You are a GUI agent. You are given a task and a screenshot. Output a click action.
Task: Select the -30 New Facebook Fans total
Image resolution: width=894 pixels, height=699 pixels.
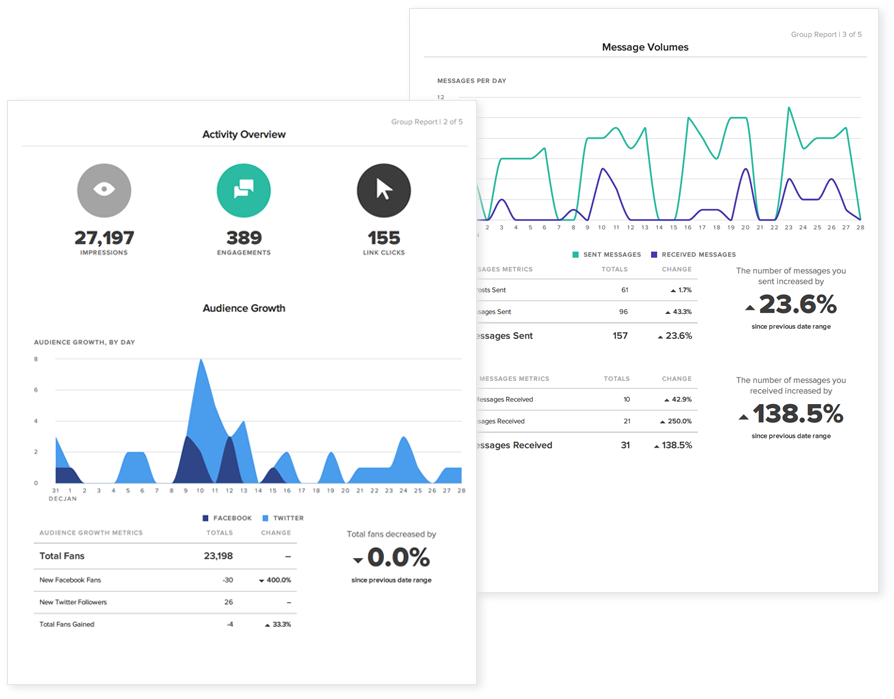coord(228,580)
